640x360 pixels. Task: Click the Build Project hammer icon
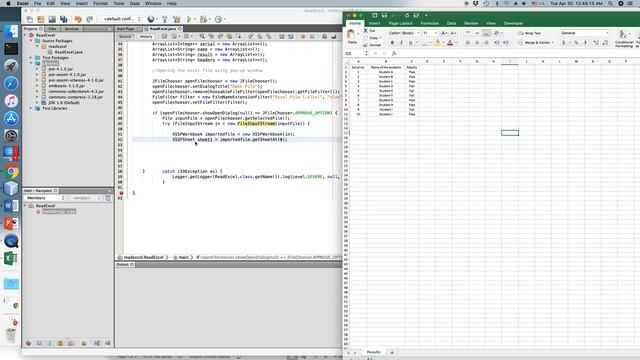tap(165, 19)
